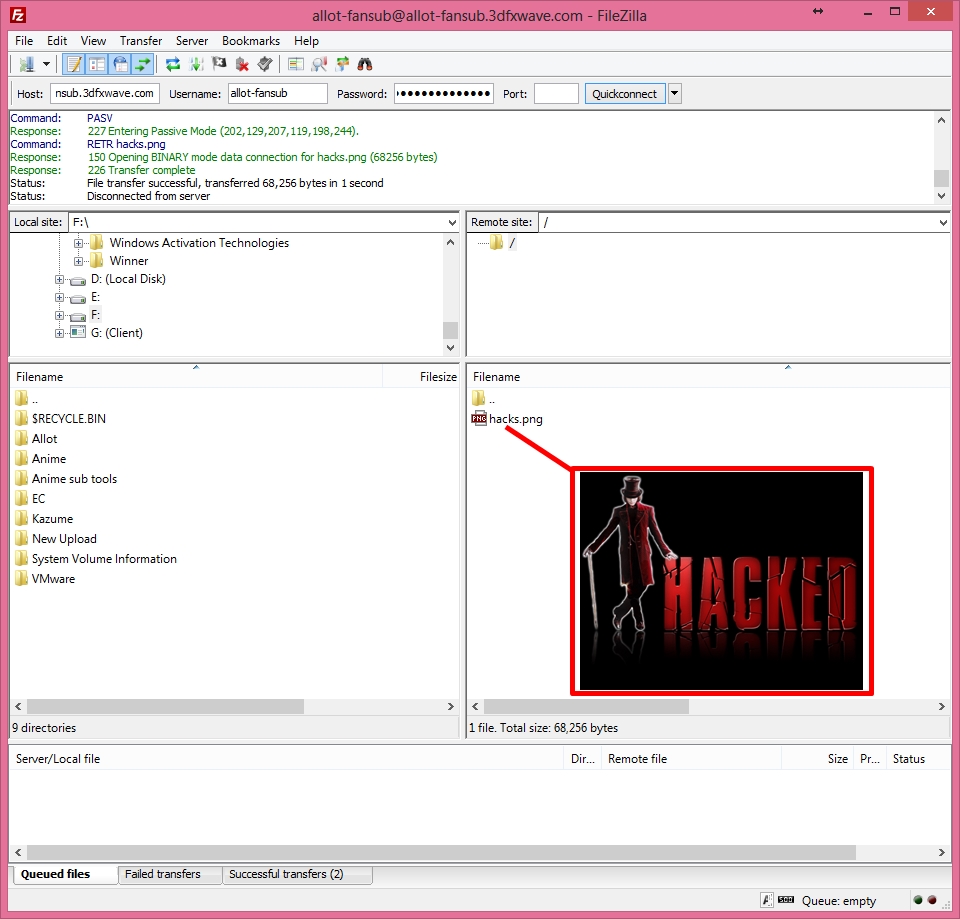The image size is (960, 919).
Task: Select hacks.png in the remote file list
Action: pos(516,419)
